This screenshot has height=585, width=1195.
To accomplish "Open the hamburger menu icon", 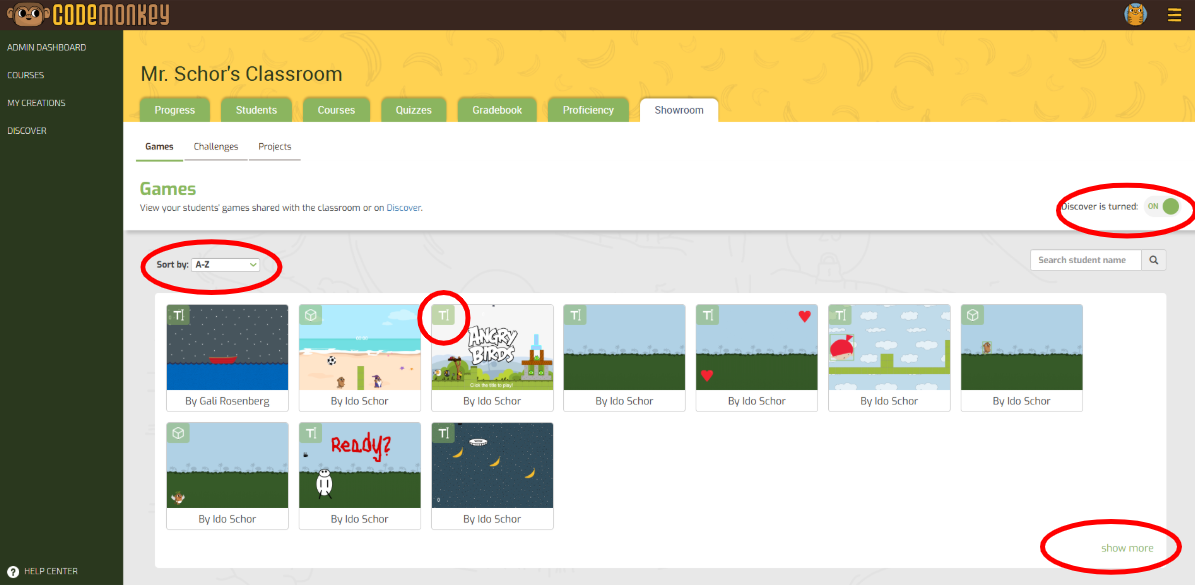I will pos(1174,15).
